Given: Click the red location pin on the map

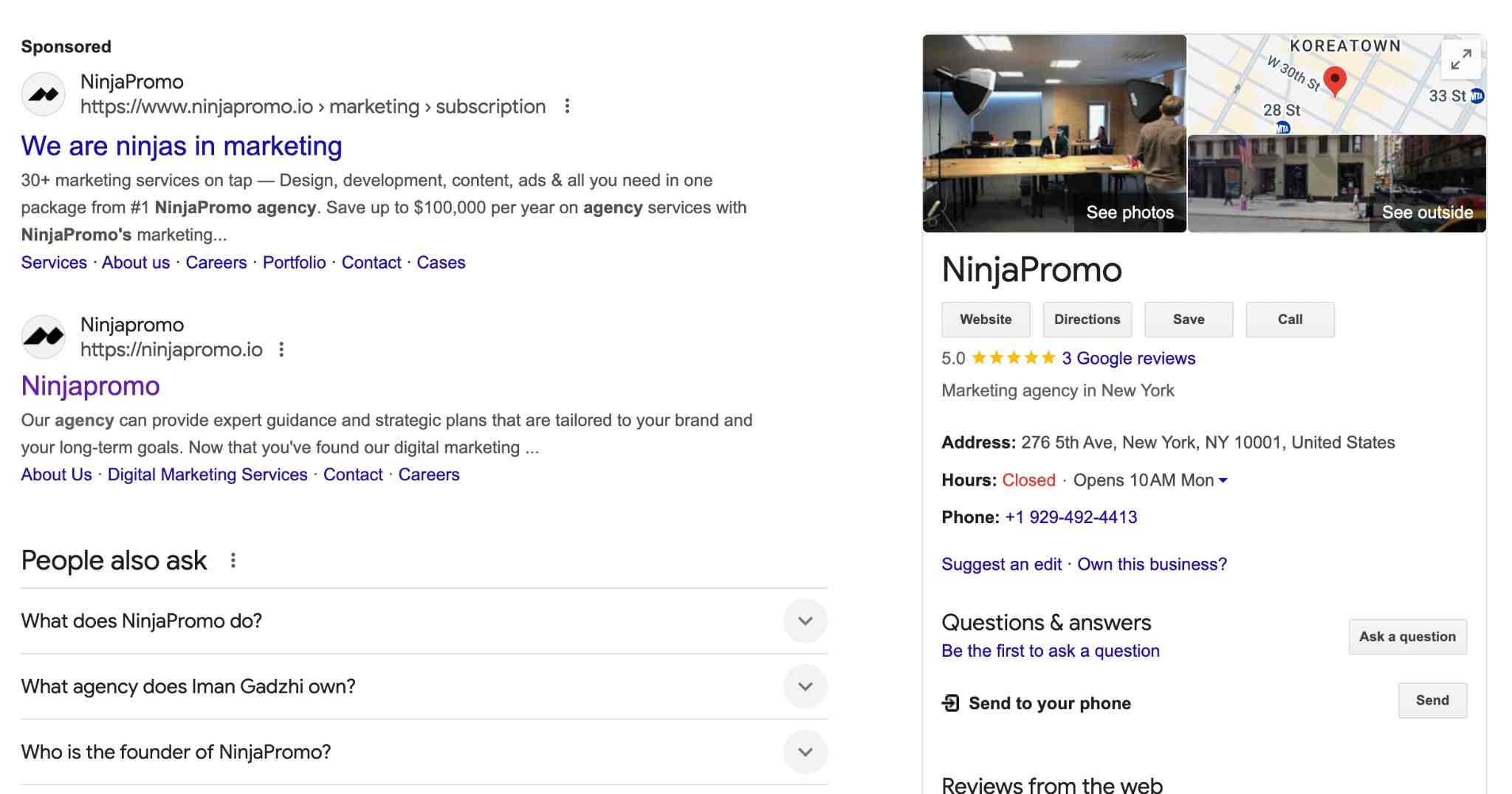Looking at the screenshot, I should [1335, 80].
